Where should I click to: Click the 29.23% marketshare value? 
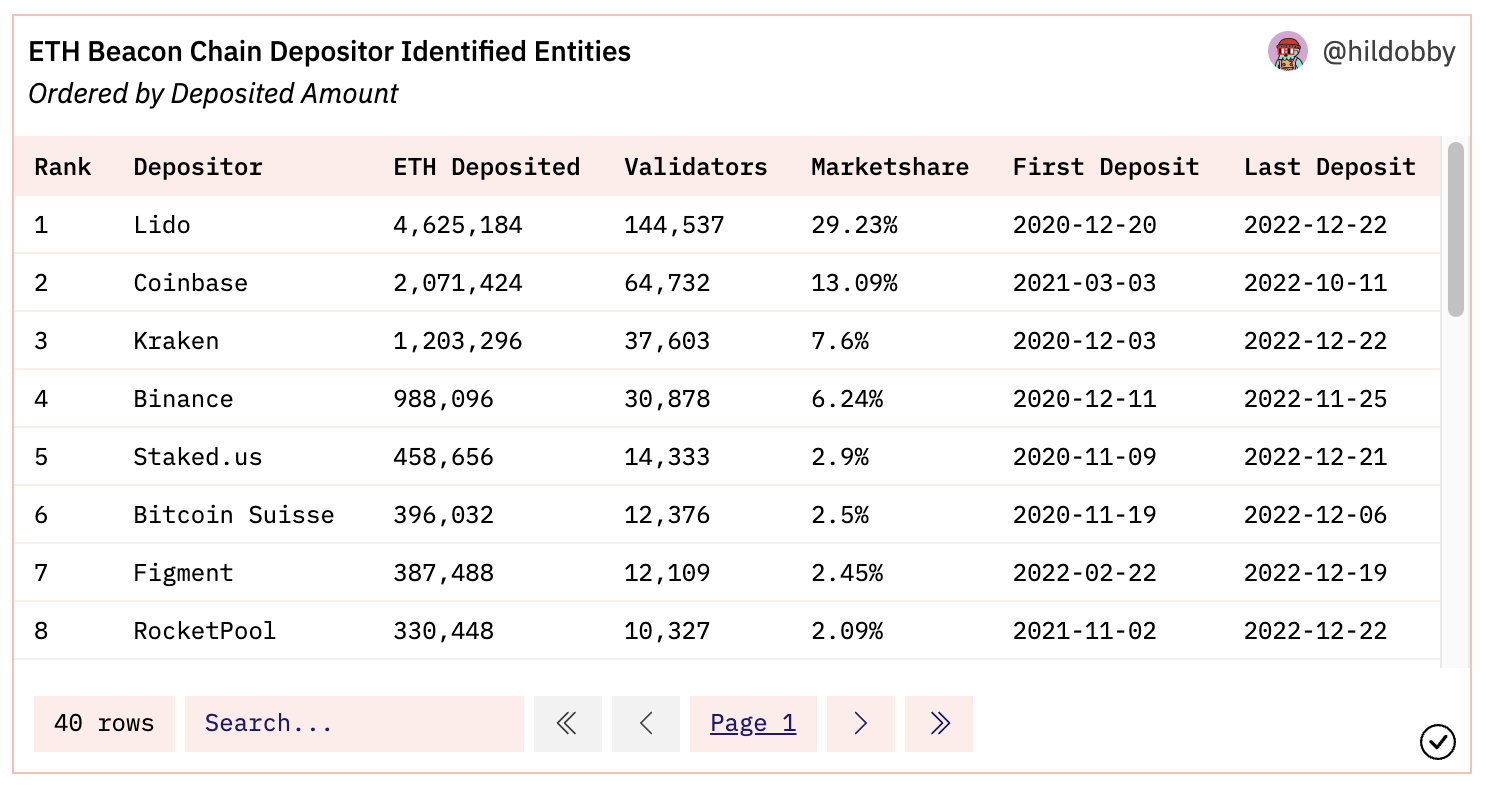[x=854, y=225]
